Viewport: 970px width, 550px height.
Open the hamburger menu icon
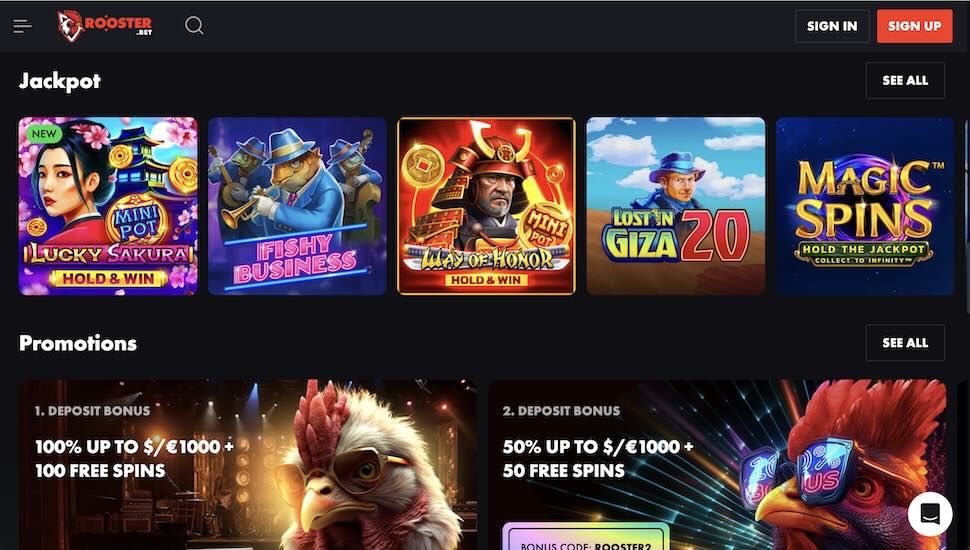[22, 26]
